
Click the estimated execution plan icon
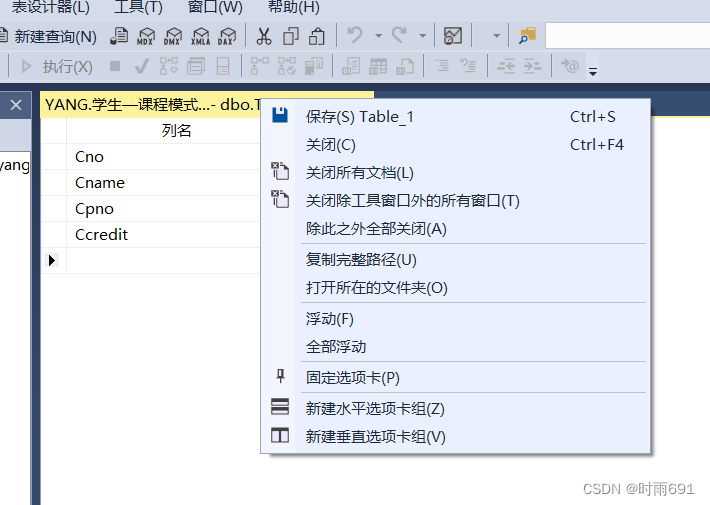(169, 67)
